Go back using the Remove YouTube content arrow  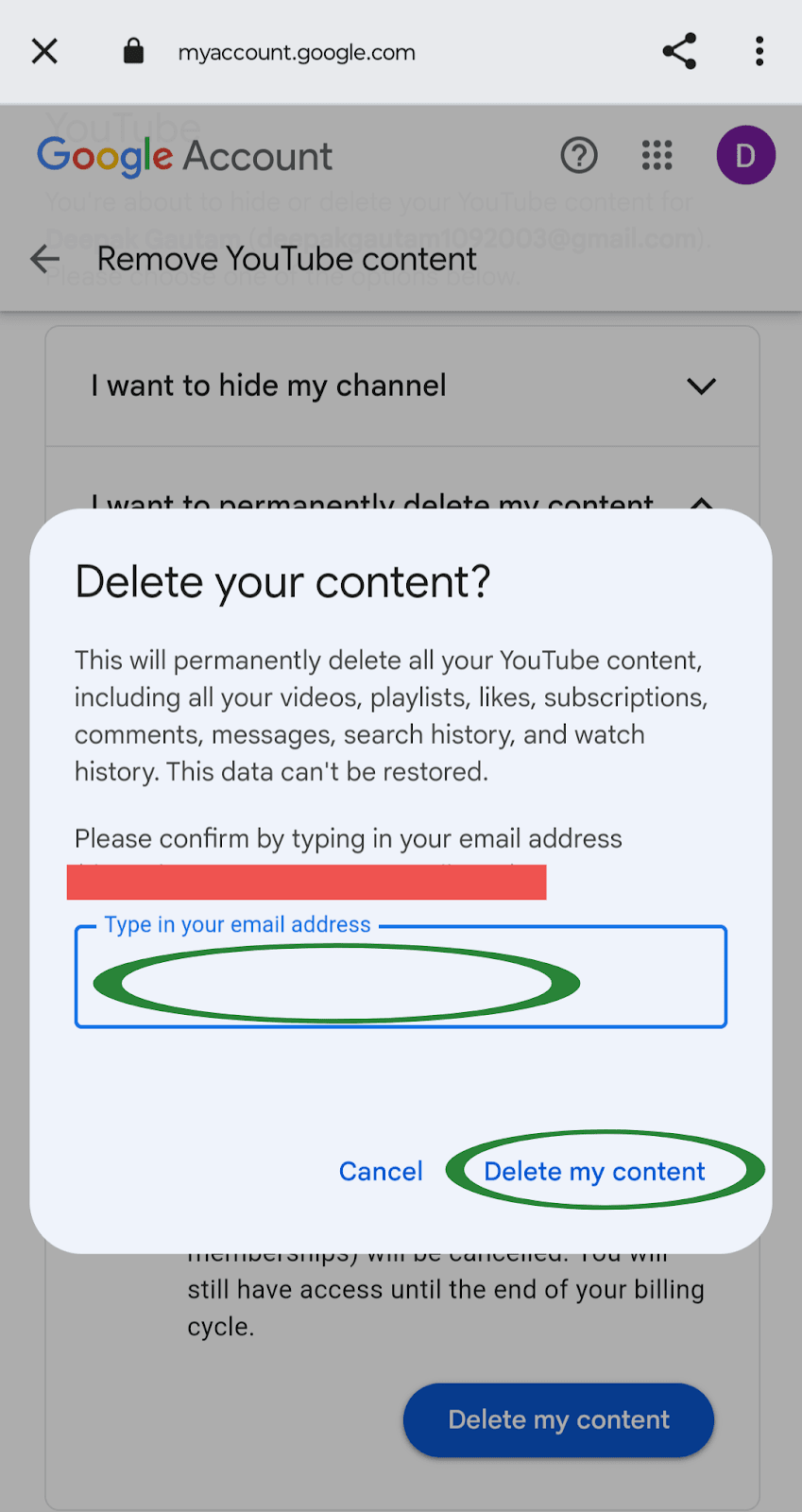tap(44, 259)
